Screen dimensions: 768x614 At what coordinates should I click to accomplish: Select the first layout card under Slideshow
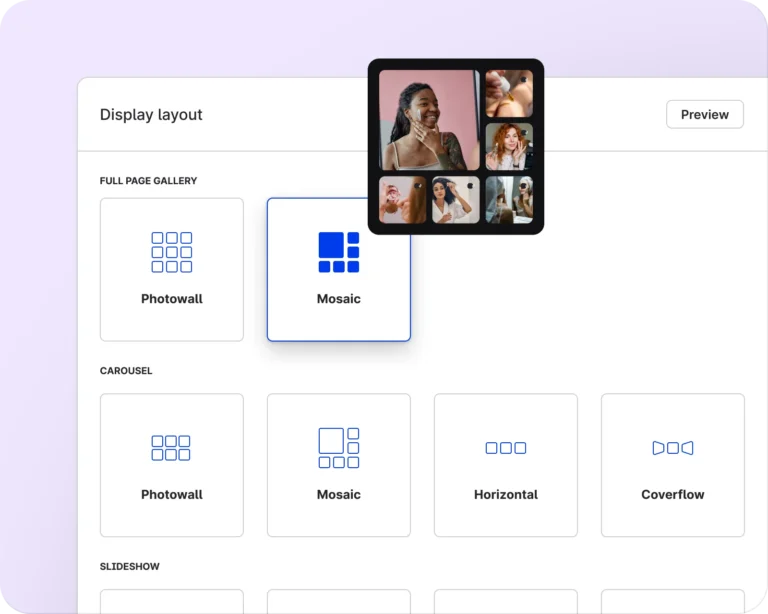pos(172,601)
